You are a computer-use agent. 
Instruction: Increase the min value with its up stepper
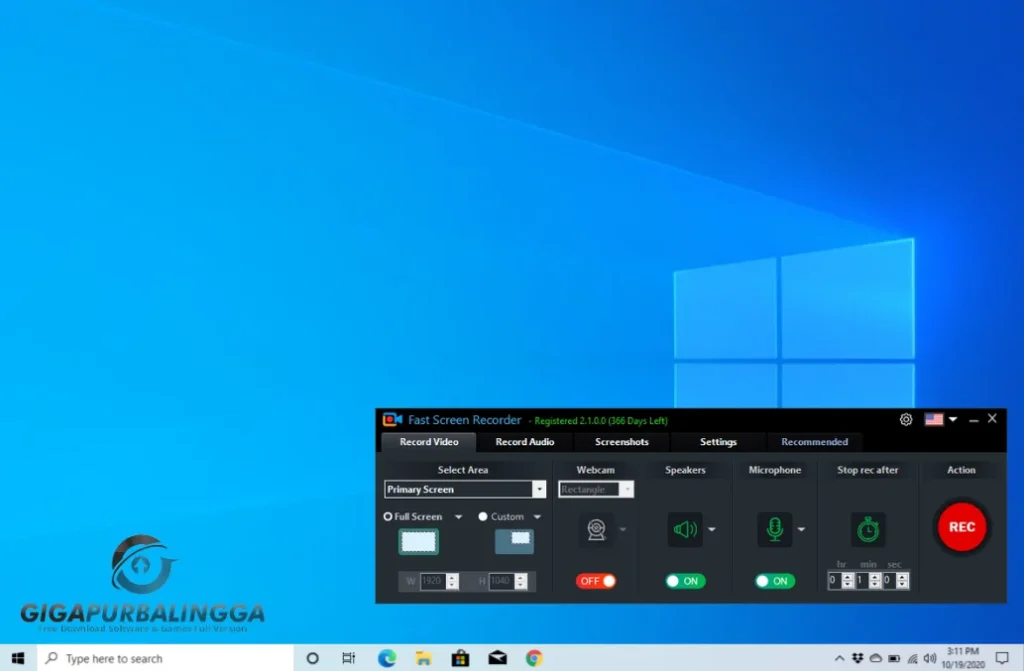click(874, 576)
